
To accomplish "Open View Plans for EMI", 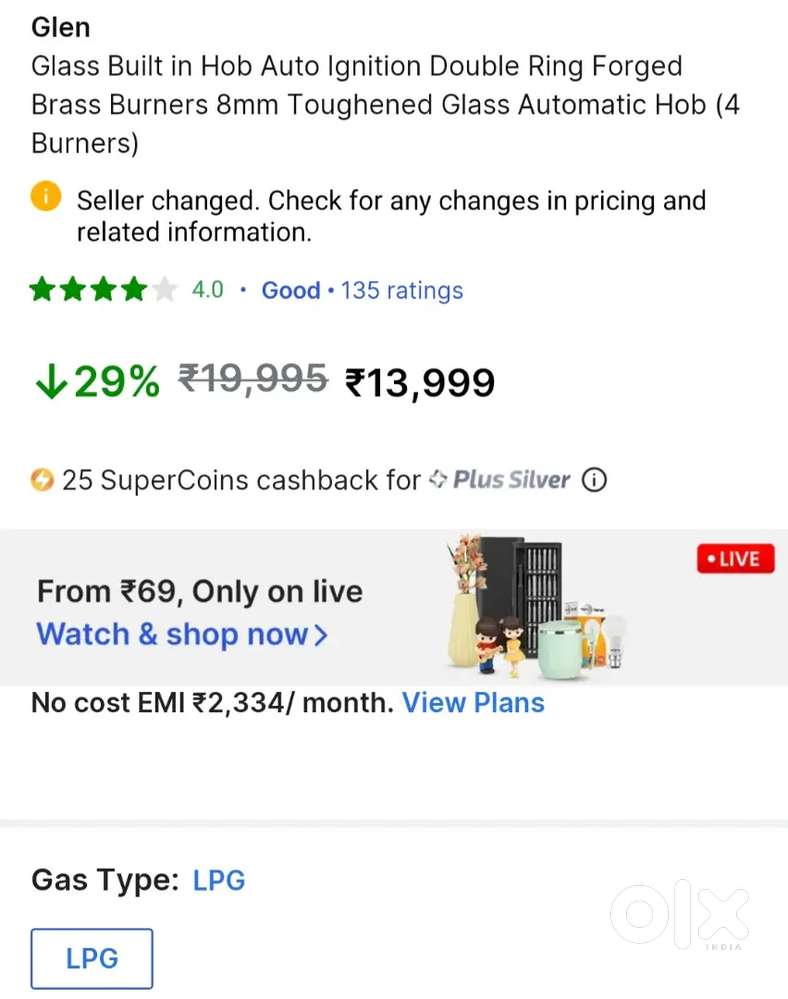I will pyautogui.click(x=473, y=702).
